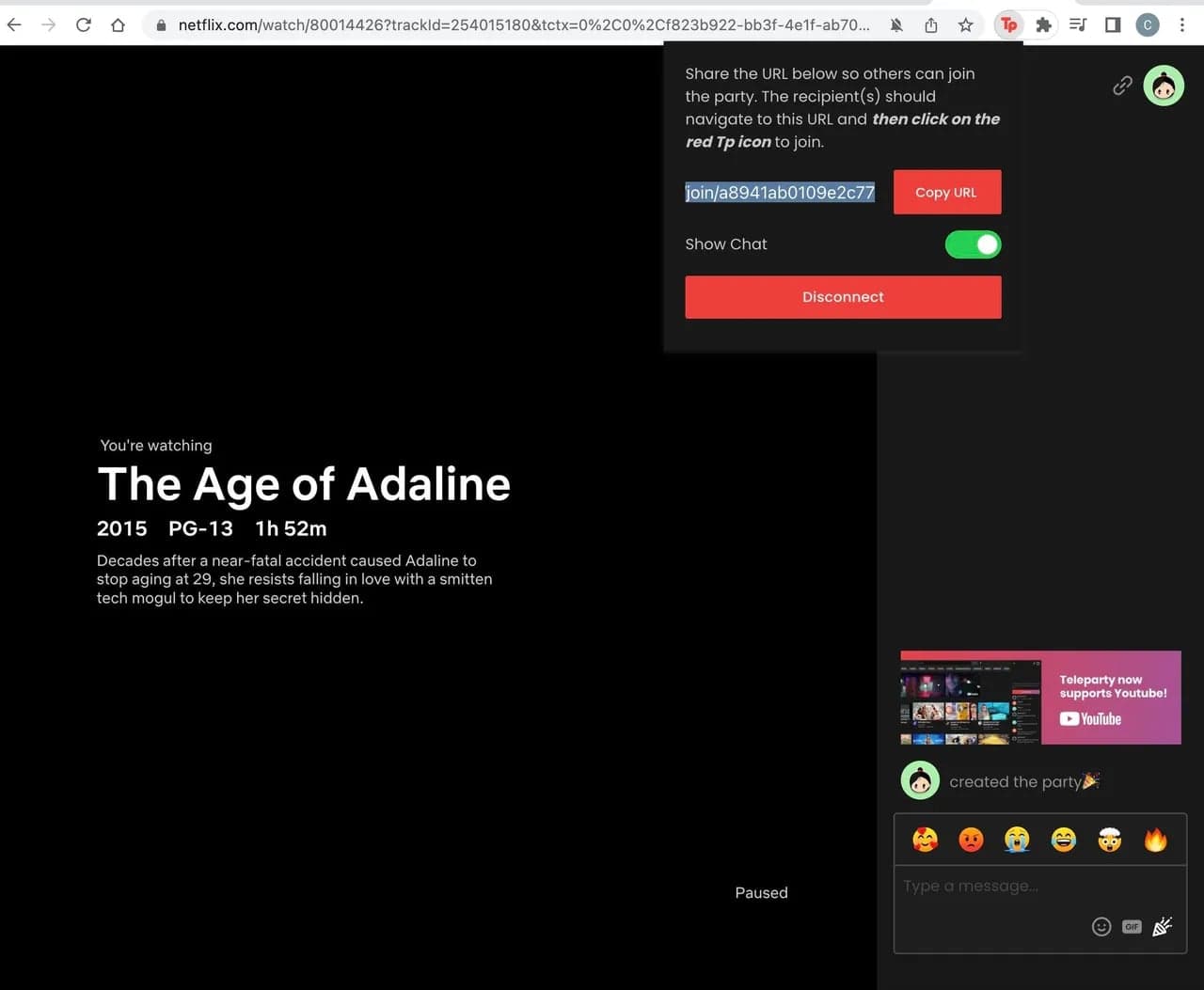Turn off the Show Chat toggle

pyautogui.click(x=973, y=244)
